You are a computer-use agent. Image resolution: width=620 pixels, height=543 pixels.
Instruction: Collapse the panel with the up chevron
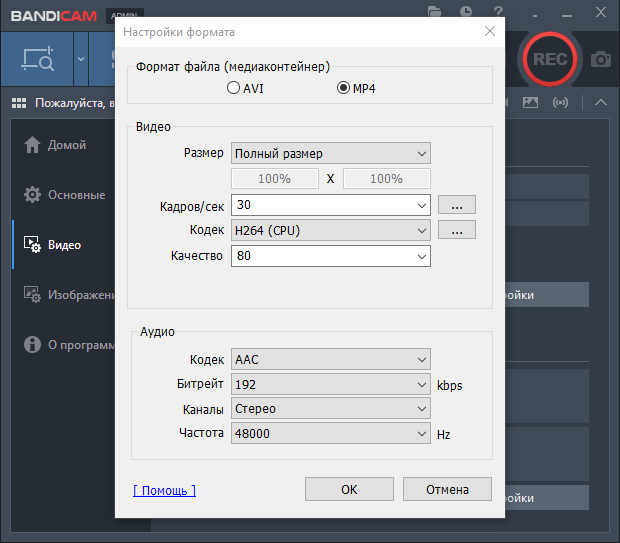point(601,103)
